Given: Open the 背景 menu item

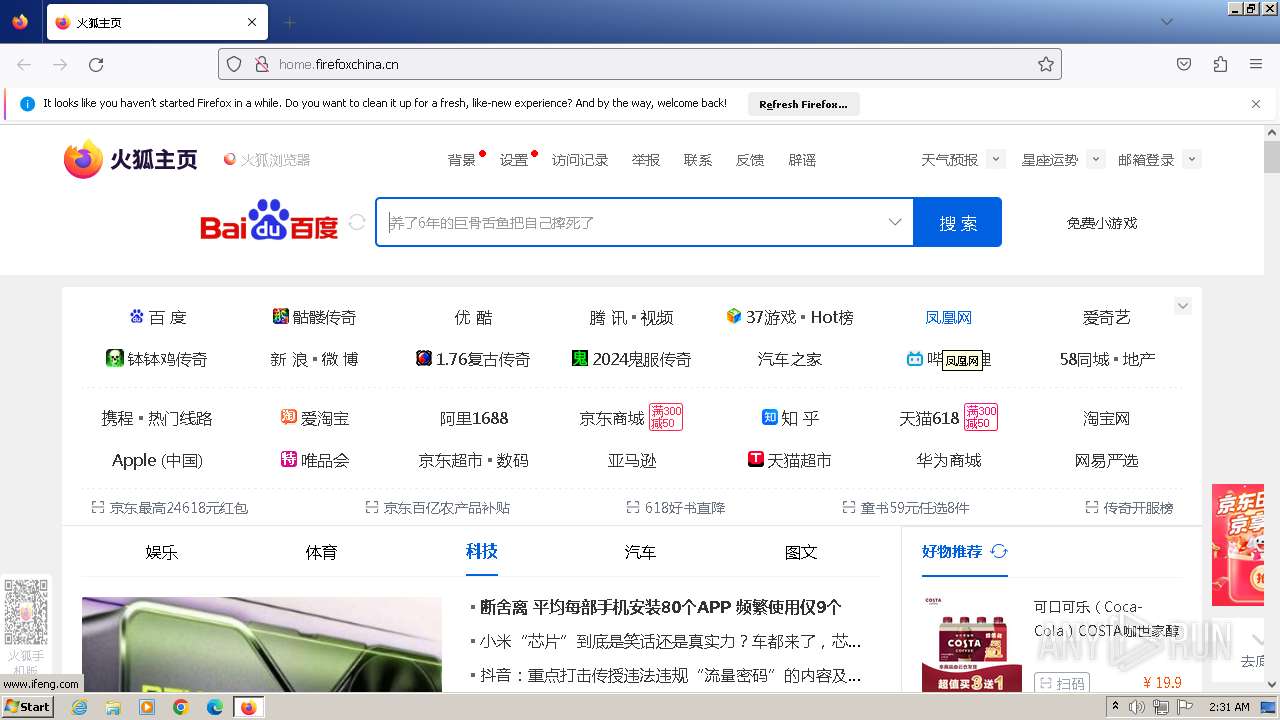Looking at the screenshot, I should 462,160.
